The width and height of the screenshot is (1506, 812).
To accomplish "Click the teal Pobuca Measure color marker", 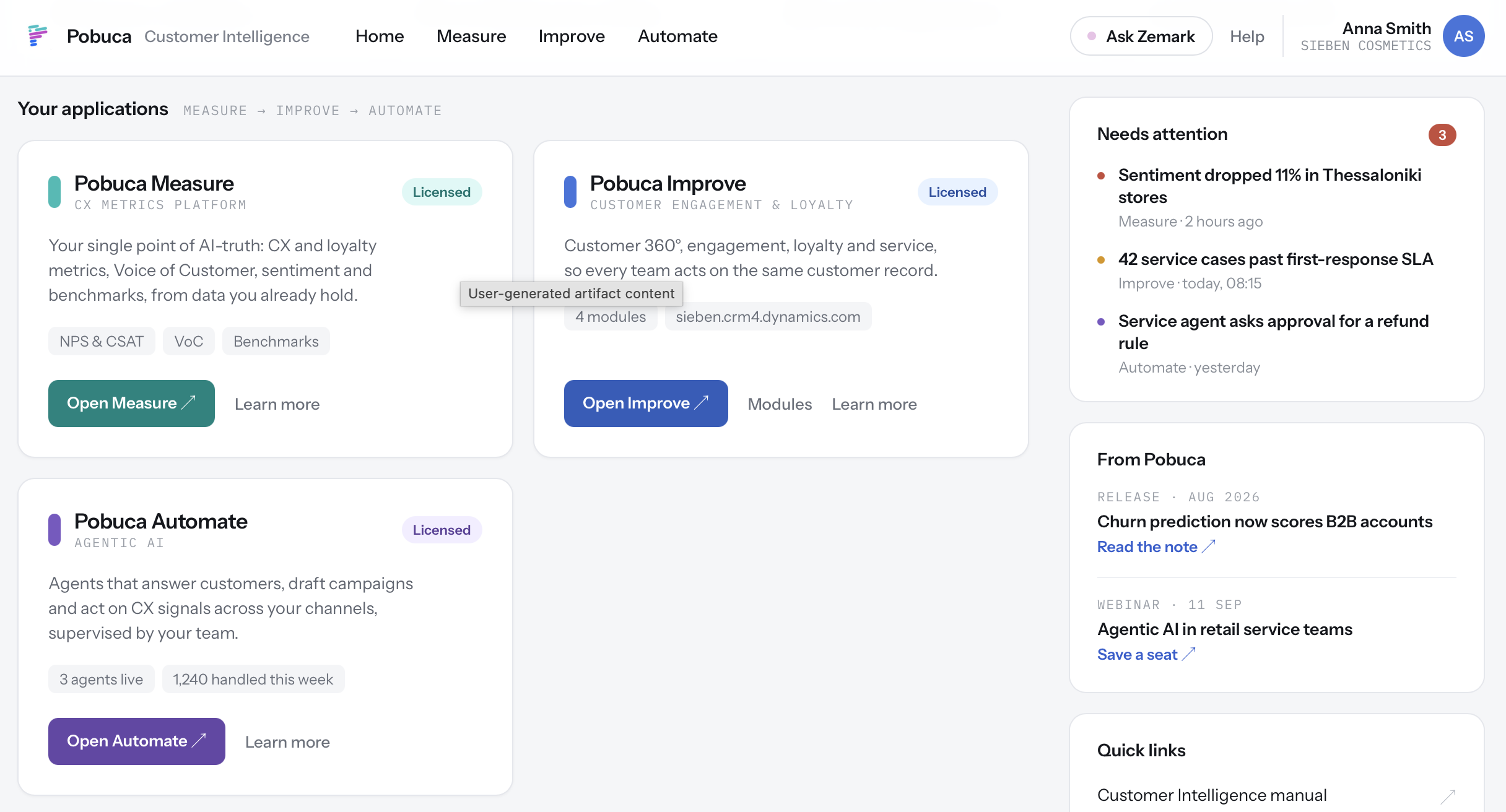I will coord(54,192).
